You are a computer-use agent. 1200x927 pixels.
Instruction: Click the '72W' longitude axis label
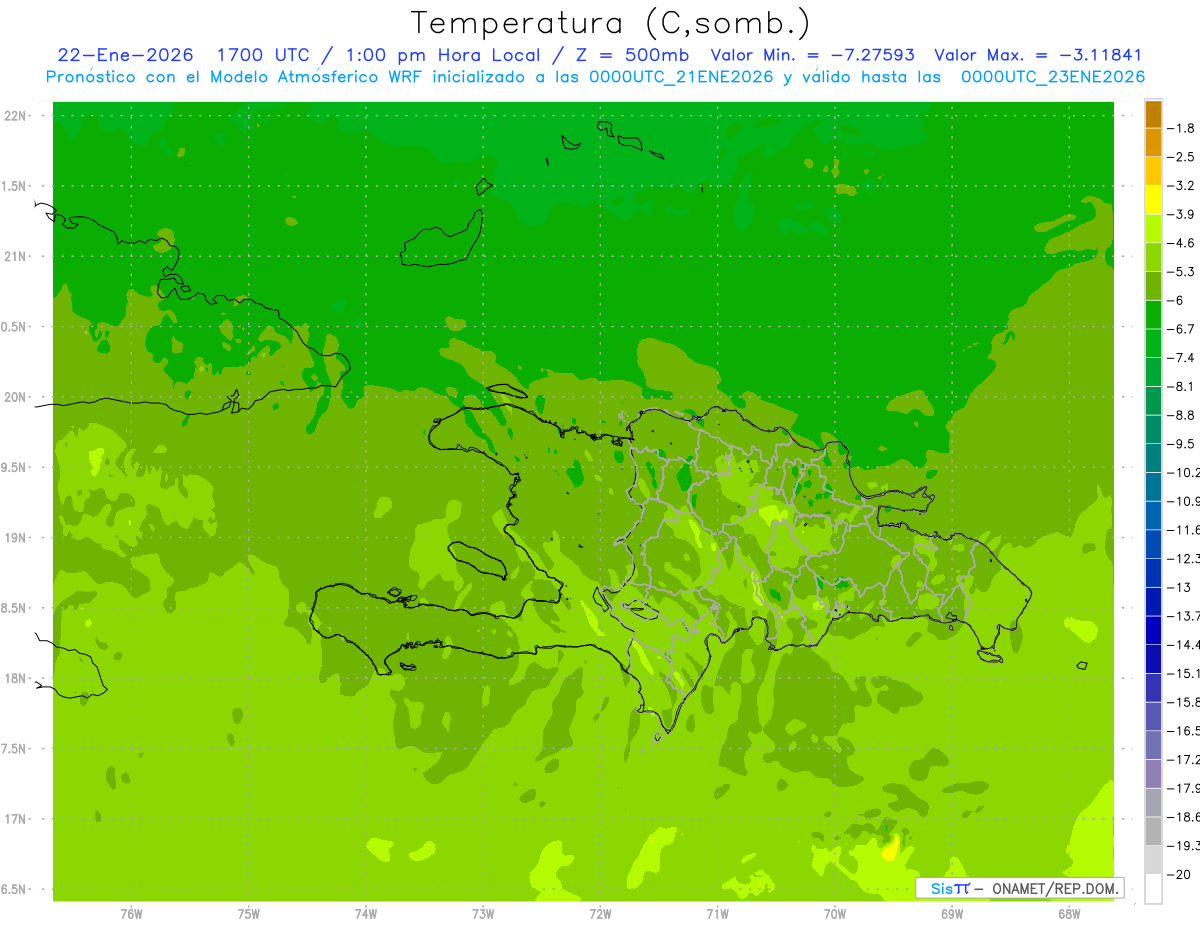(600, 913)
